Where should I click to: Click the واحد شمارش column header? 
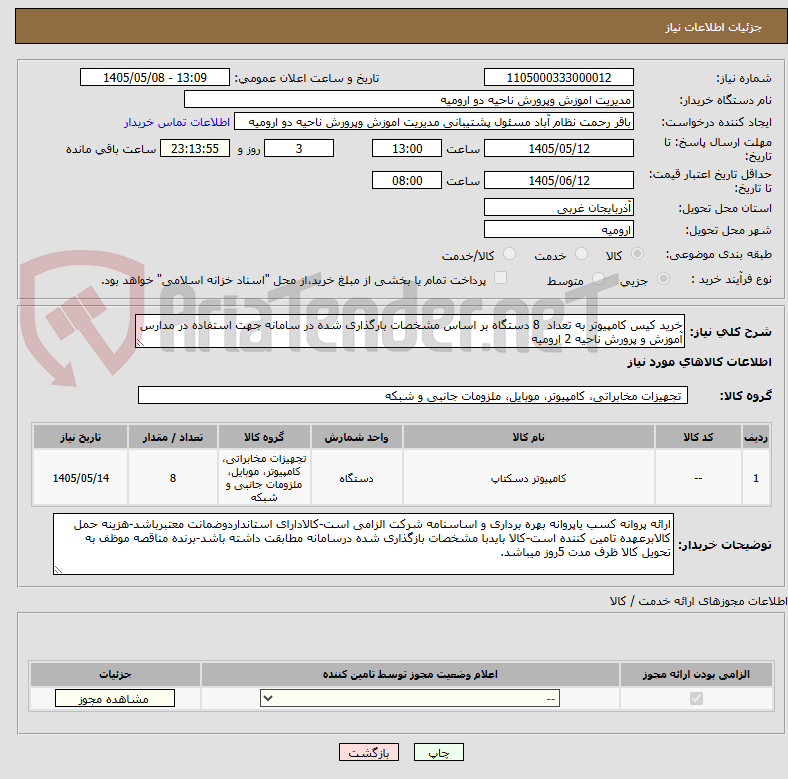click(x=356, y=437)
